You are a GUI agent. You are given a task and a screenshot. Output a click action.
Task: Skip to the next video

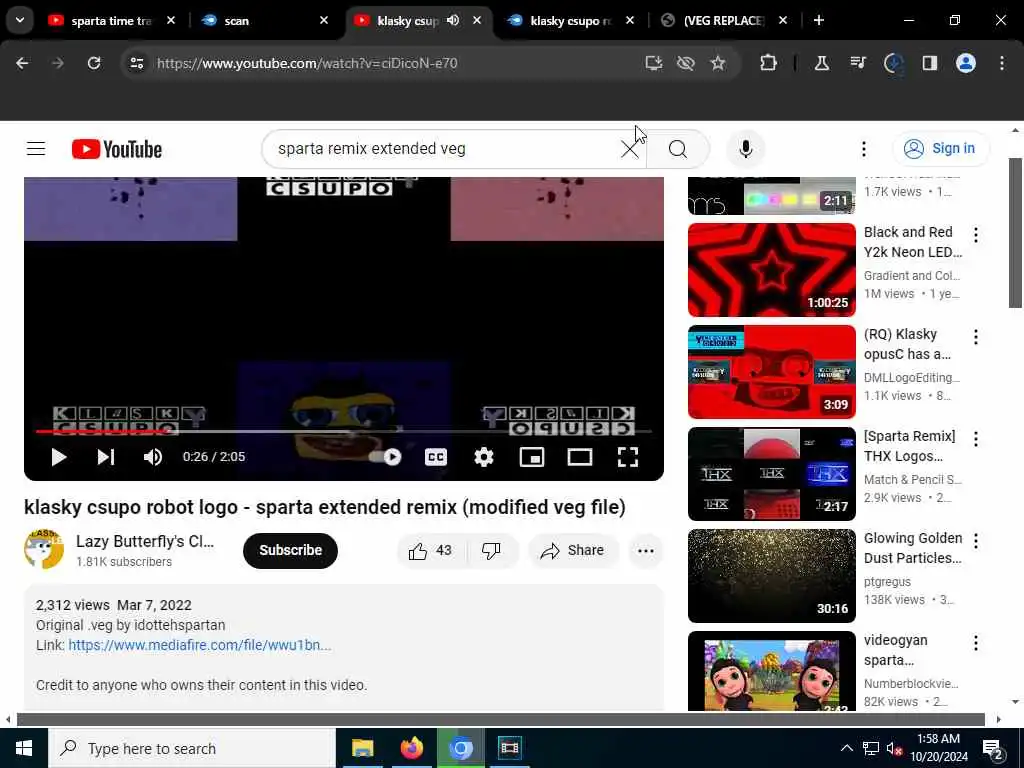pos(106,456)
